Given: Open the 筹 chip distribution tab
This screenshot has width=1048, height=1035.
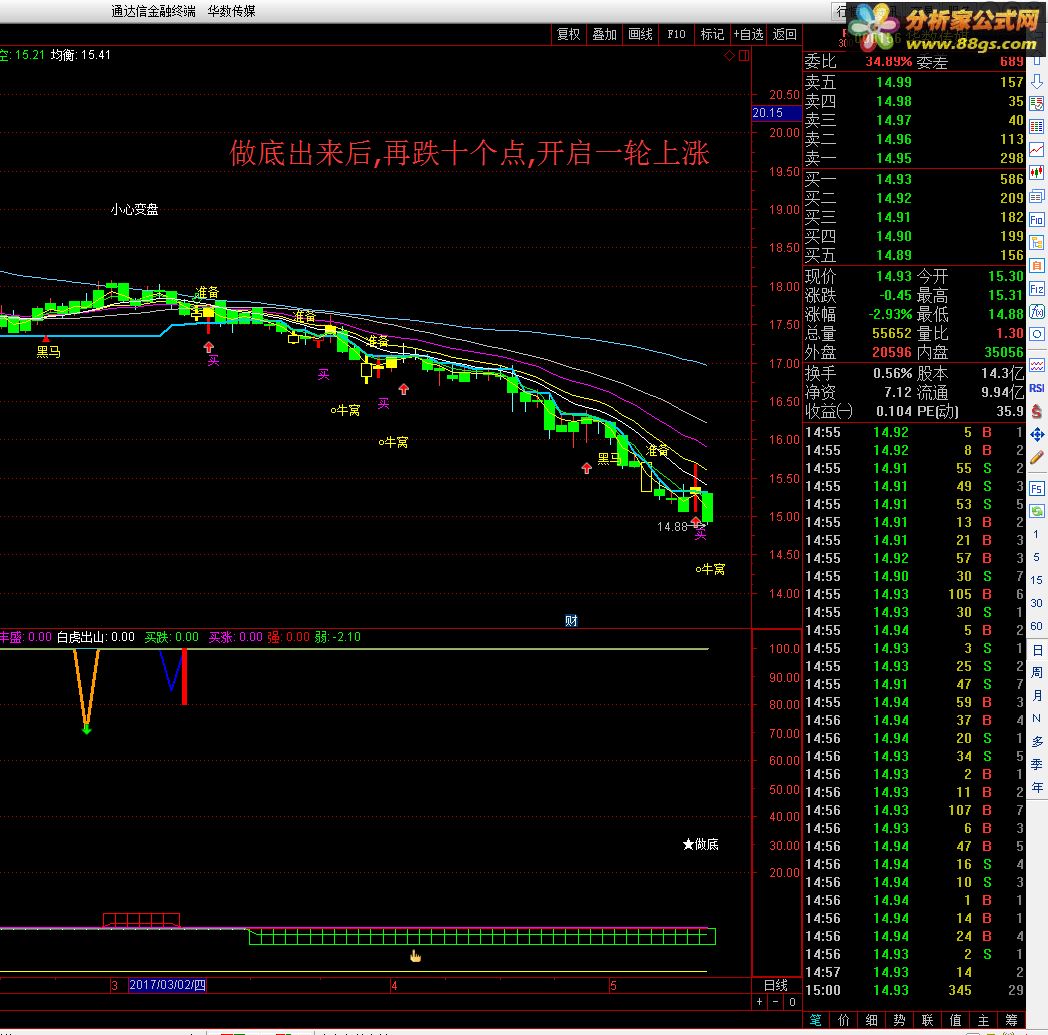Looking at the screenshot, I should (x=1012, y=1020).
